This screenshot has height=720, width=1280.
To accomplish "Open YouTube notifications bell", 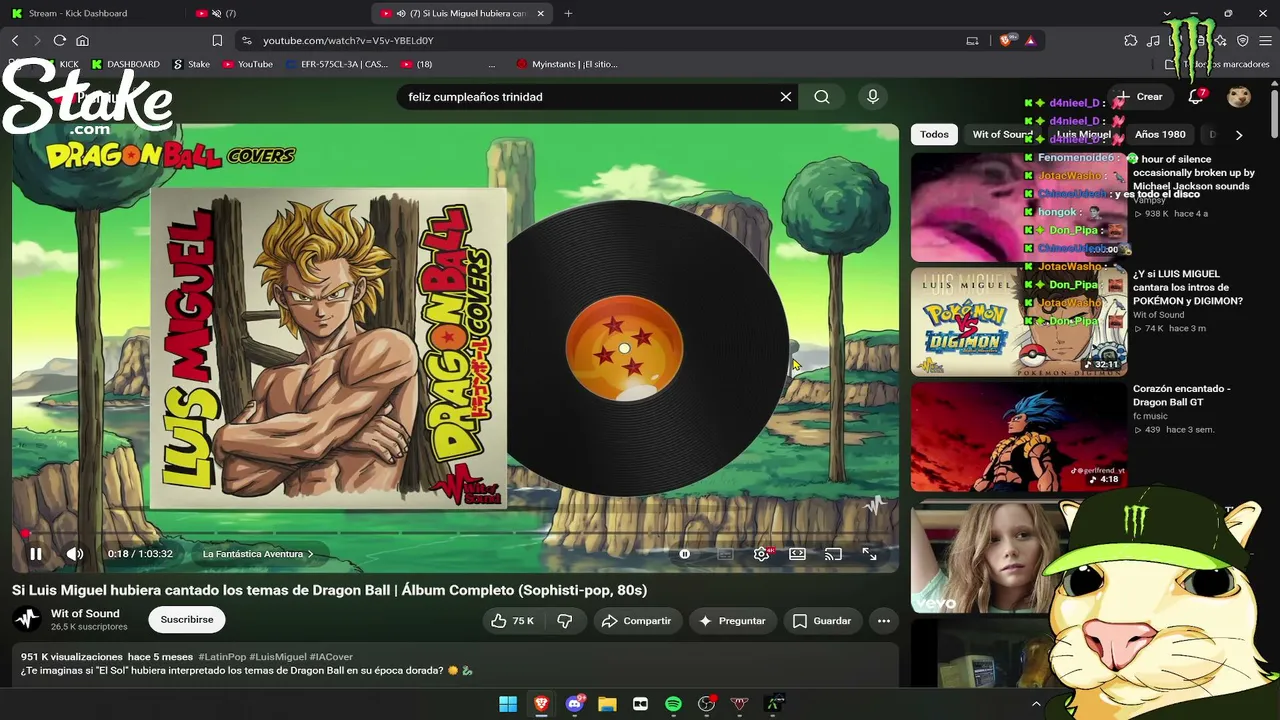I will tap(1196, 97).
